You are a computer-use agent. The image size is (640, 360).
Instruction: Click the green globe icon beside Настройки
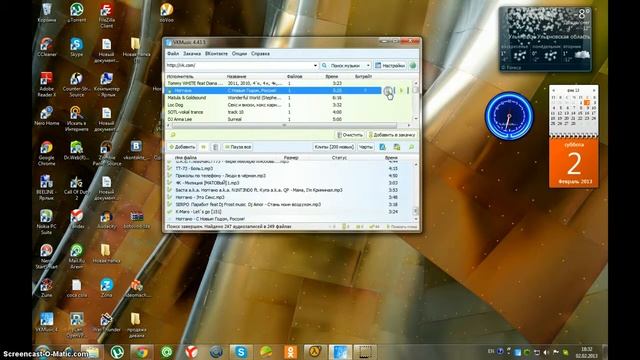pyautogui.click(x=413, y=65)
